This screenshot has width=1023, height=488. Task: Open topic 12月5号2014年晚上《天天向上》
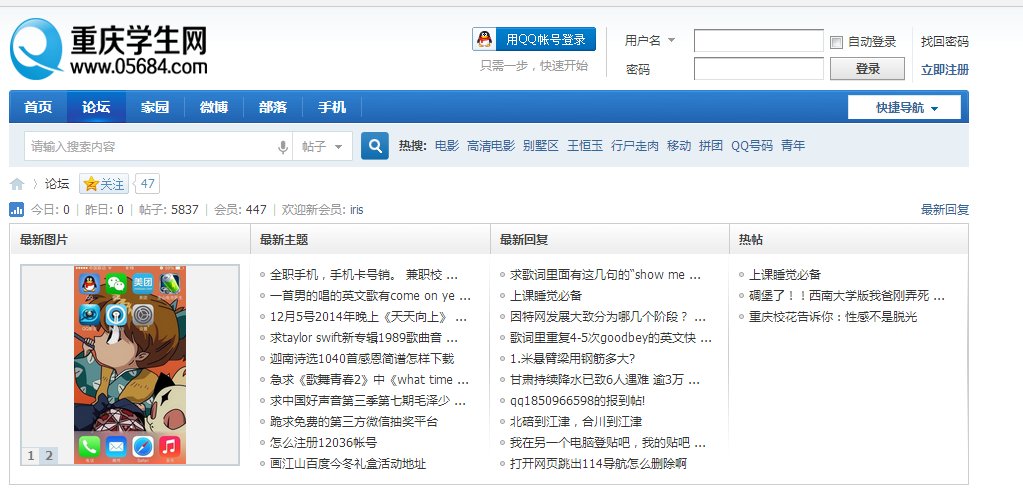click(368, 317)
